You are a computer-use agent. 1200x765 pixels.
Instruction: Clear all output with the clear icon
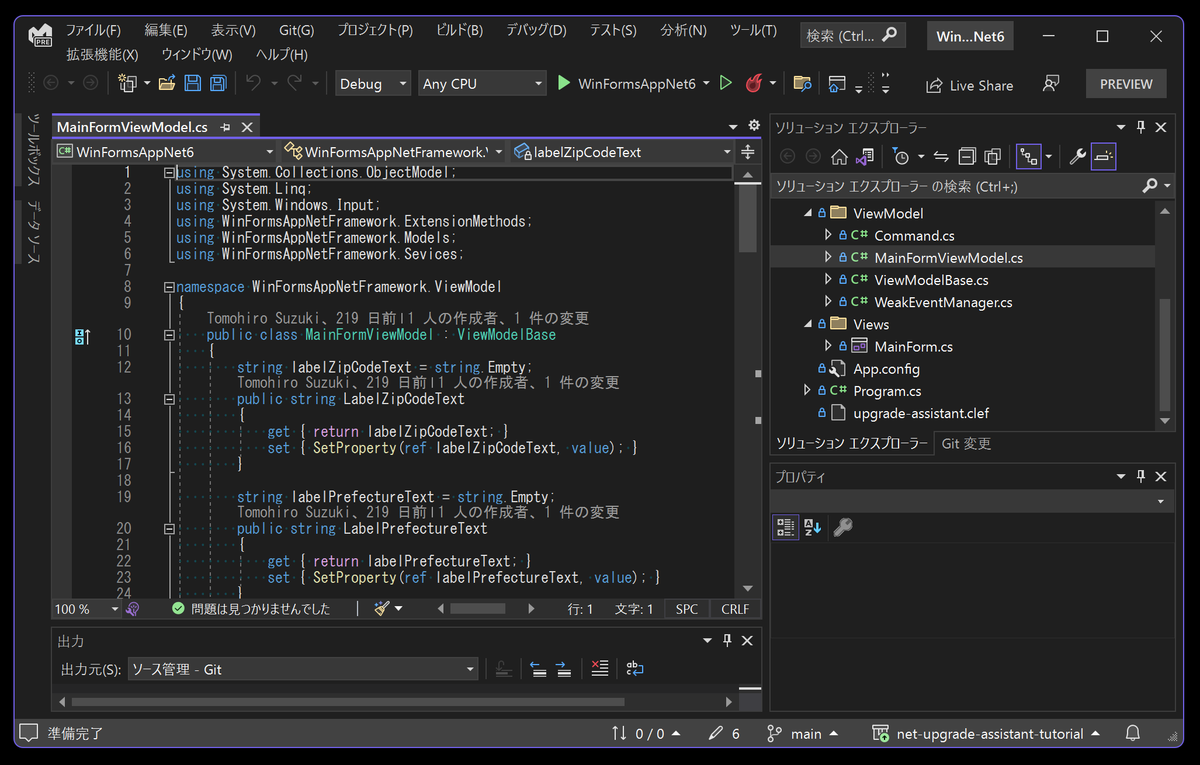coord(599,669)
